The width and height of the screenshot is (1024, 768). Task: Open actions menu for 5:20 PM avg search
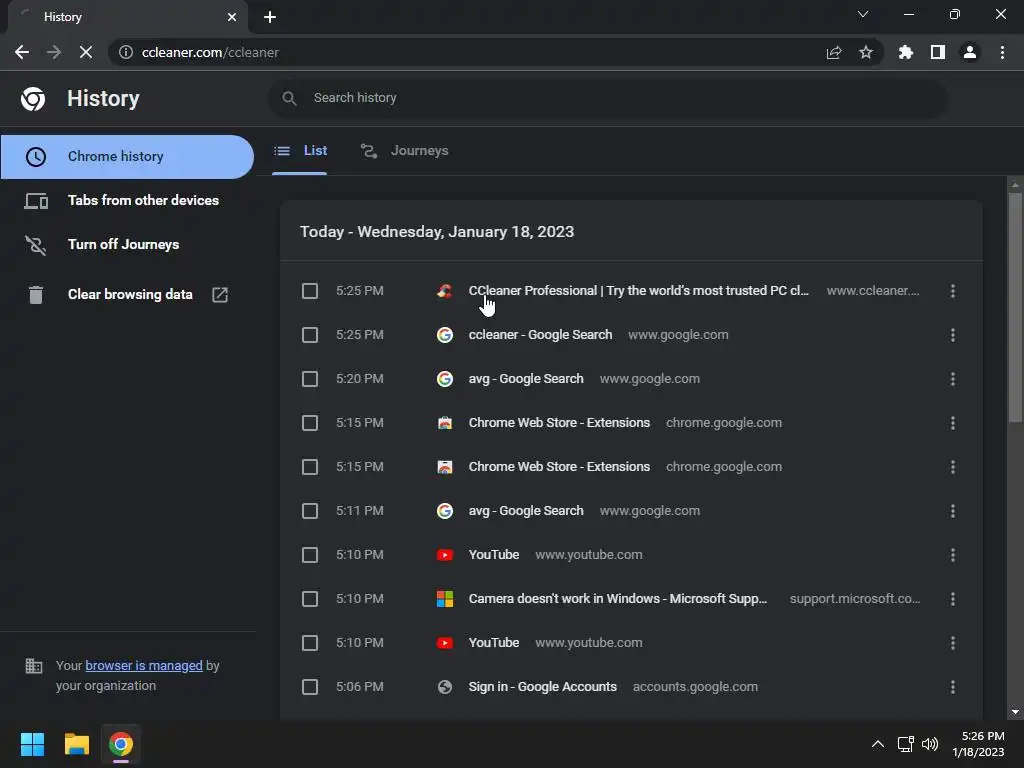[953, 379]
